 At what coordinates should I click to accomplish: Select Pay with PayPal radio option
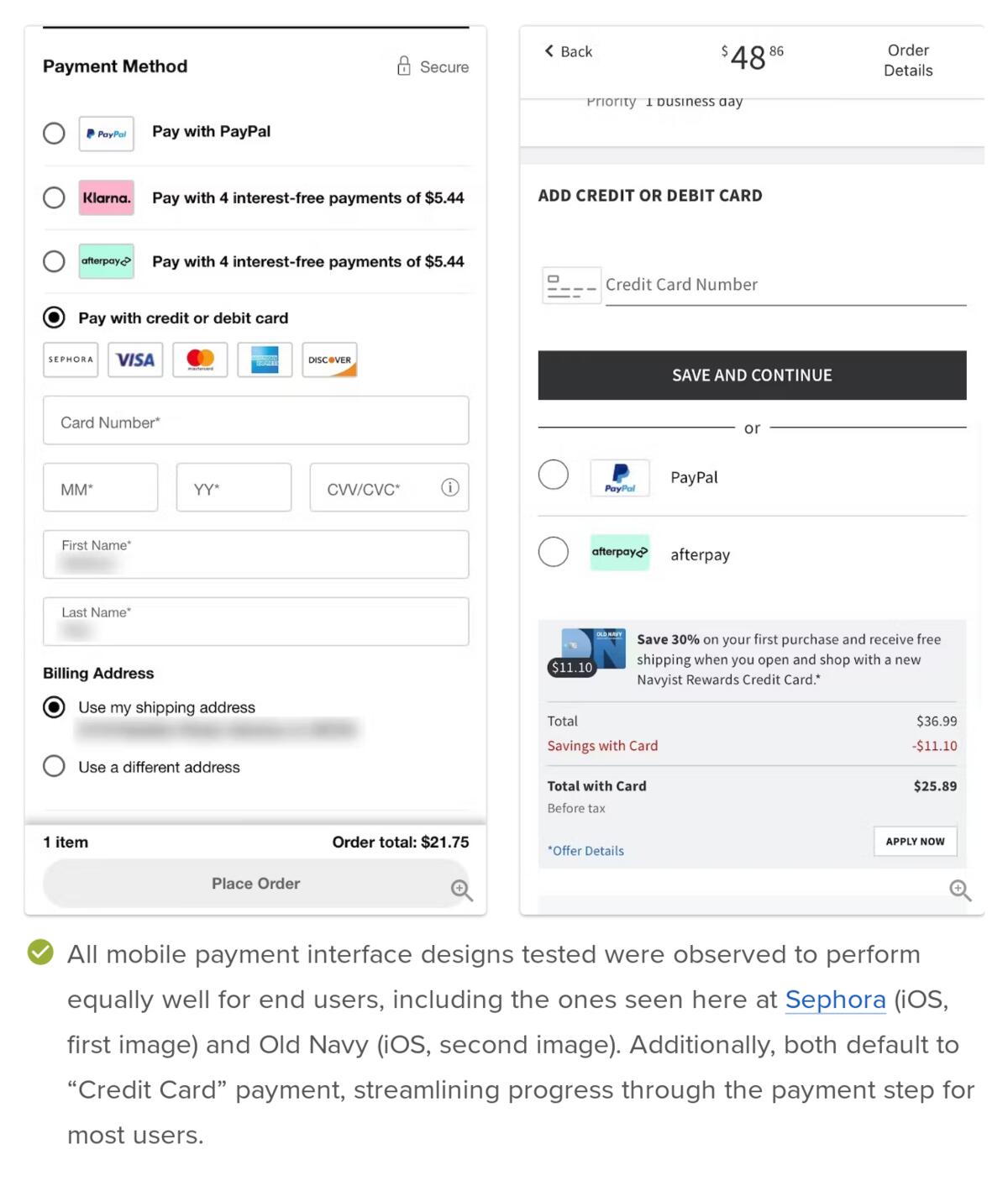pyautogui.click(x=54, y=134)
